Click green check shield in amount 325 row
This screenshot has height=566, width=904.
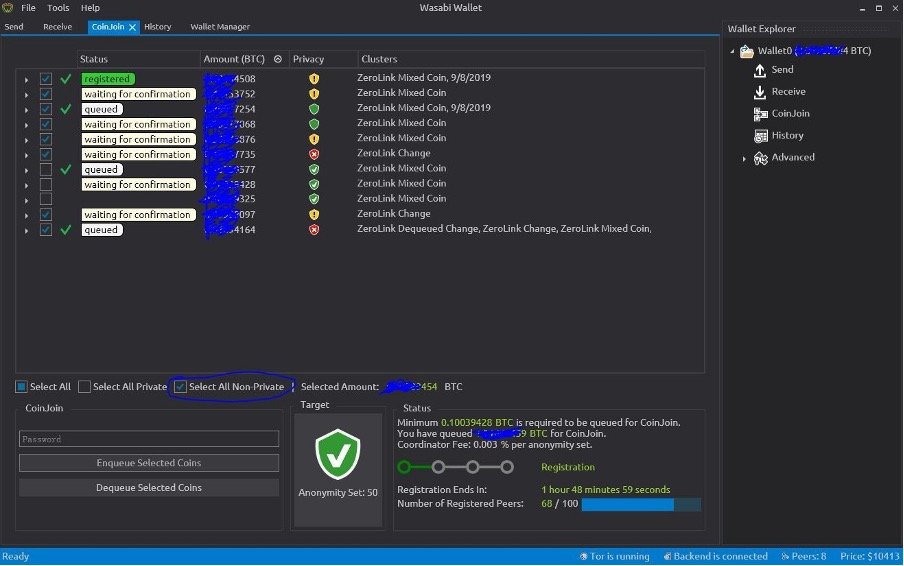coord(314,199)
